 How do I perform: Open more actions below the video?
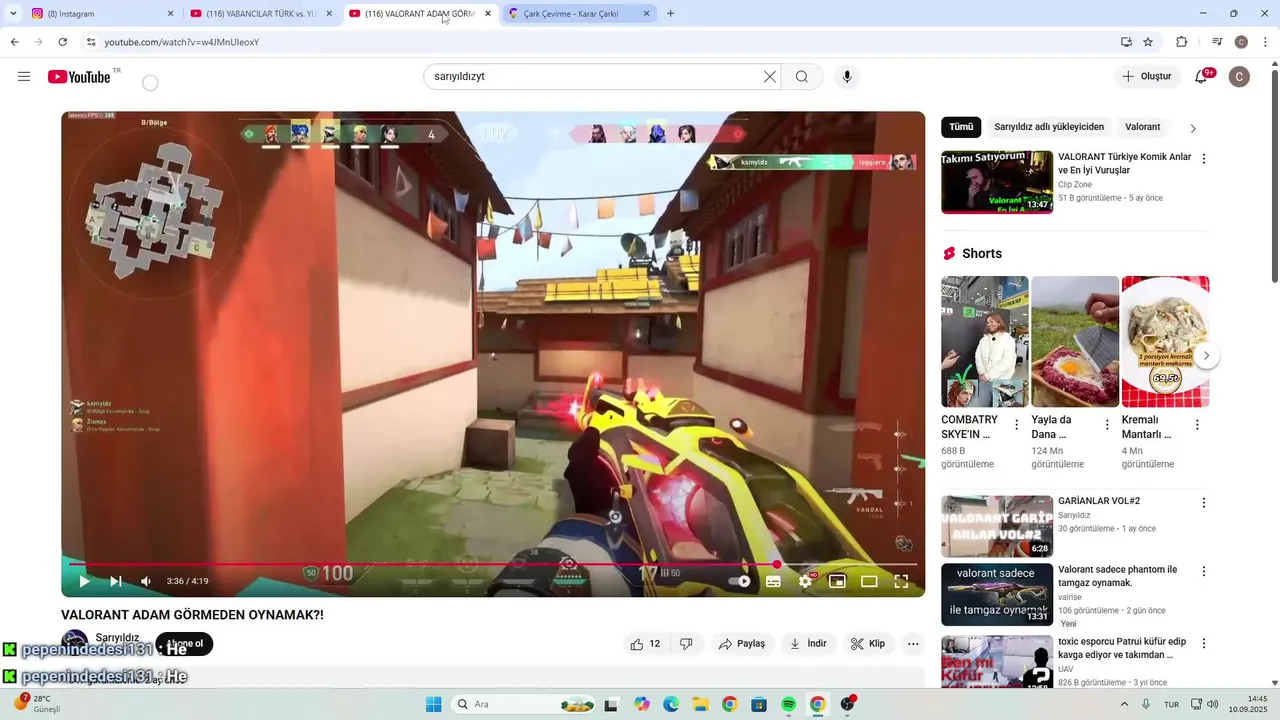[913, 644]
